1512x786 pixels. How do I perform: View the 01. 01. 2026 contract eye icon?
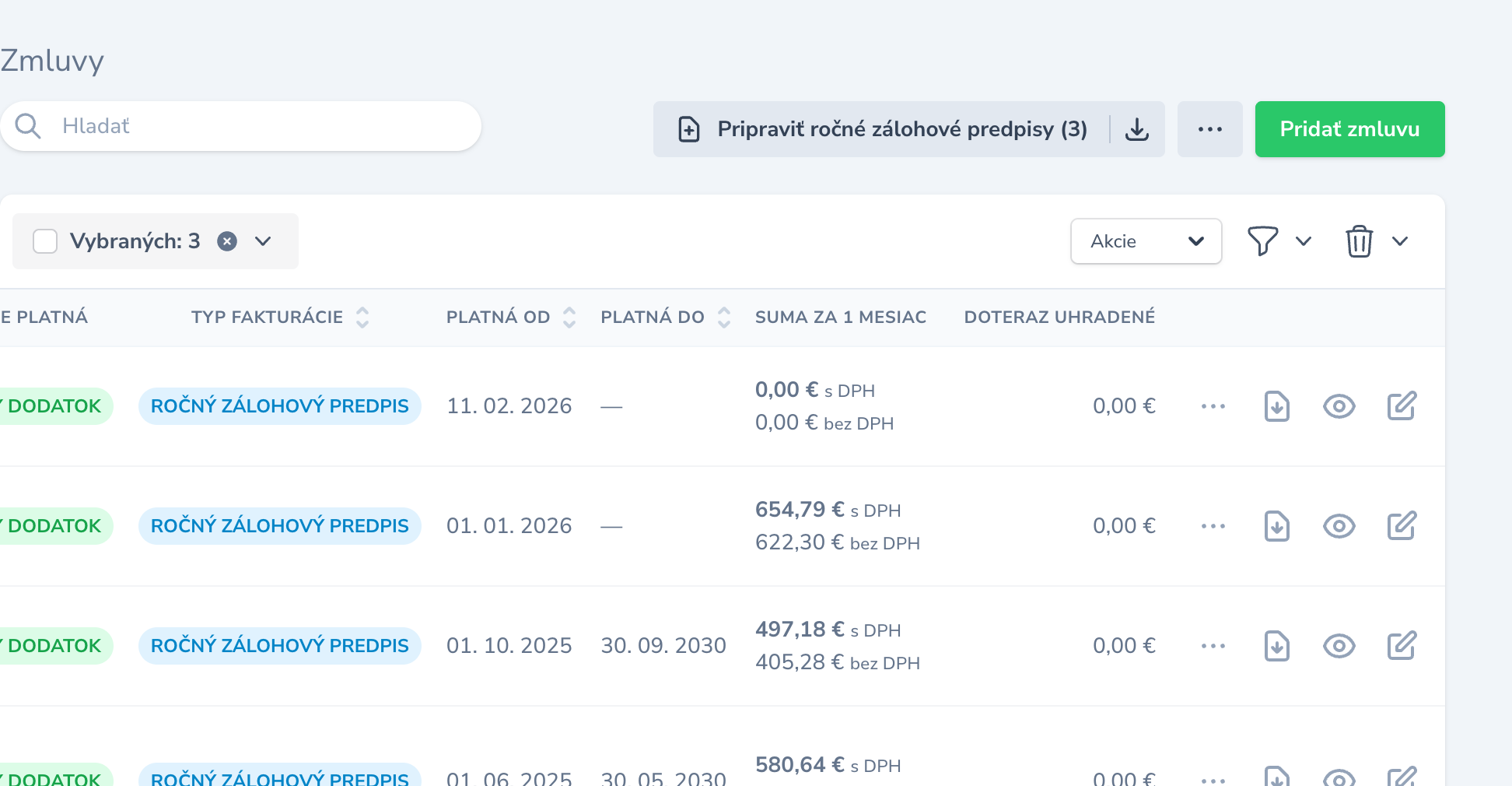point(1339,526)
